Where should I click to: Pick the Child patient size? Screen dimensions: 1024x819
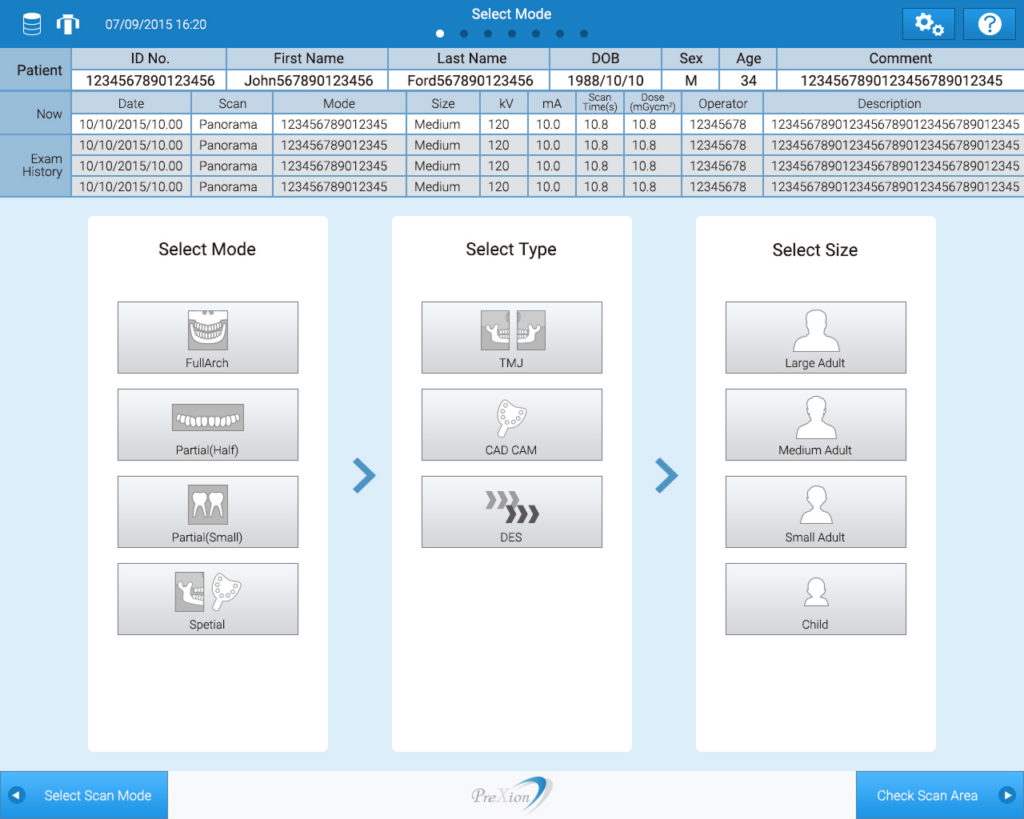[x=815, y=599]
